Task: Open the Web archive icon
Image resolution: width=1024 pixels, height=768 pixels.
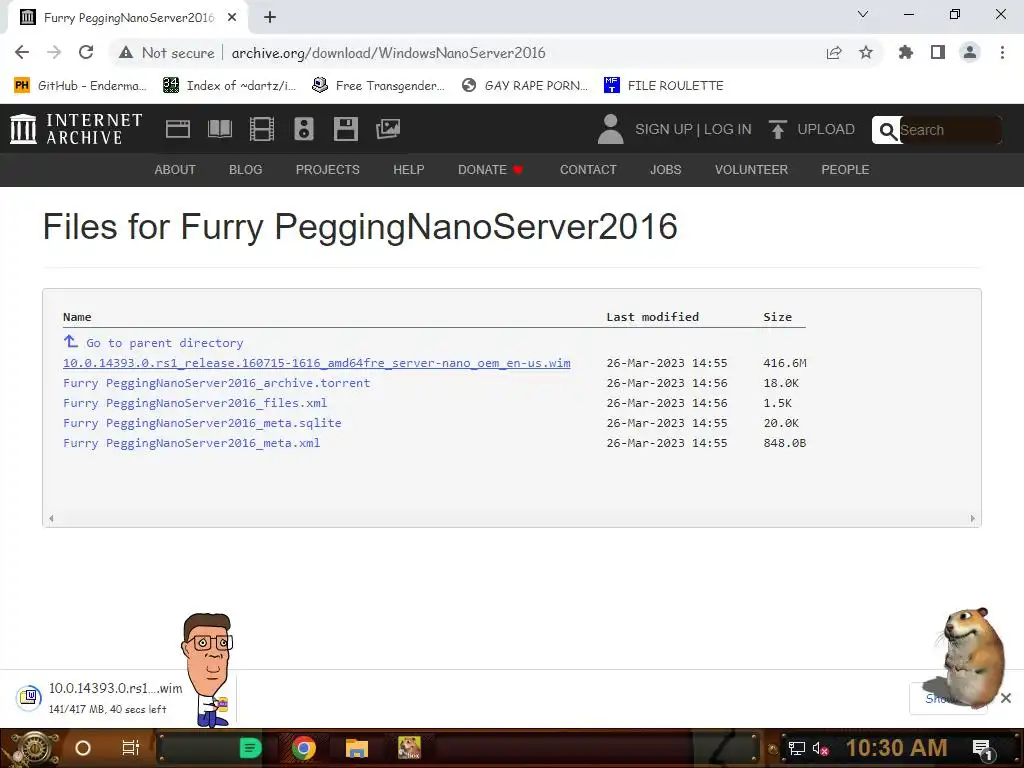Action: (x=178, y=129)
